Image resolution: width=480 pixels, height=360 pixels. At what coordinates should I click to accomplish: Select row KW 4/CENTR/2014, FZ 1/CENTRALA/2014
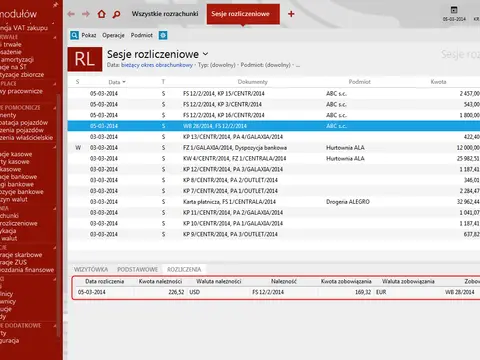tap(274, 158)
